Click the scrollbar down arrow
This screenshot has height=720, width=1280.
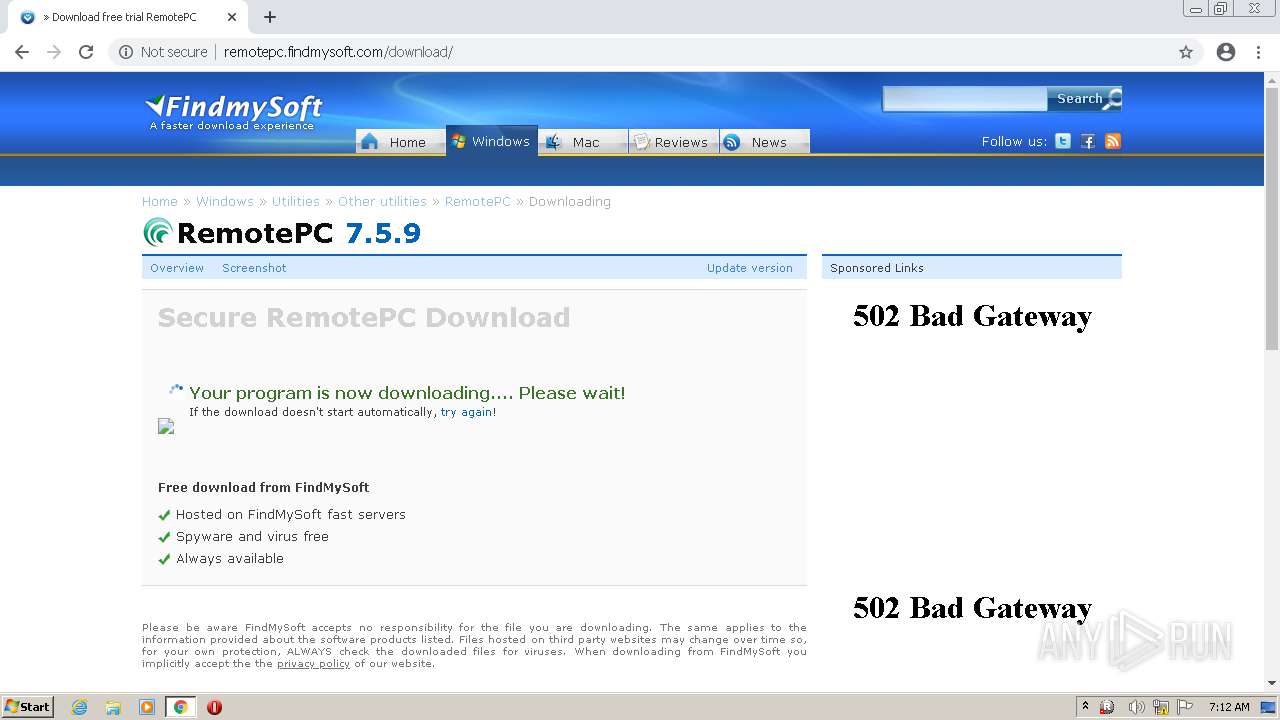tap(1272, 684)
